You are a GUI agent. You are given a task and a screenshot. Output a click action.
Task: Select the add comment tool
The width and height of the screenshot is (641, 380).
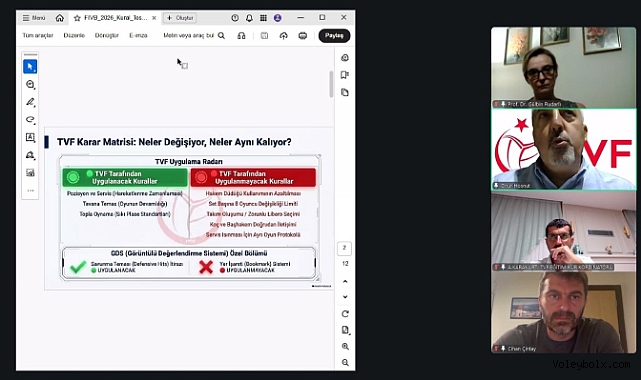pyautogui.click(x=30, y=84)
